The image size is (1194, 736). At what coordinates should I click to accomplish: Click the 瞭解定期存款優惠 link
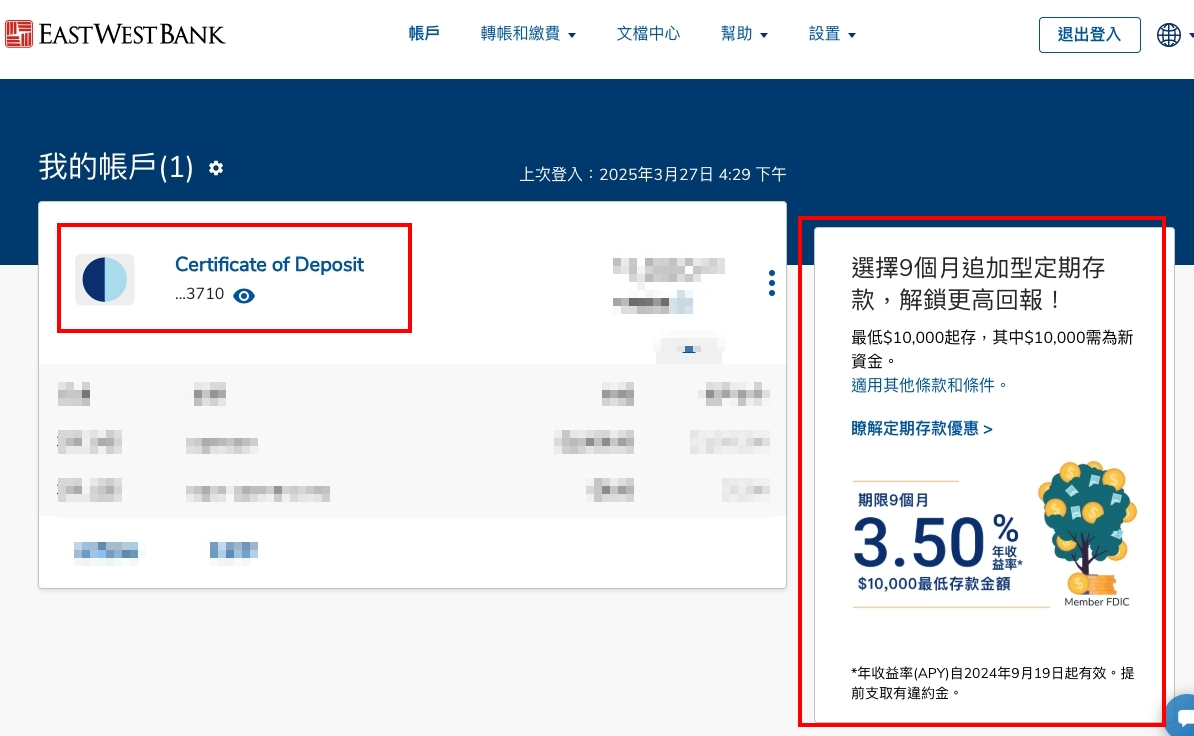[x=921, y=429]
